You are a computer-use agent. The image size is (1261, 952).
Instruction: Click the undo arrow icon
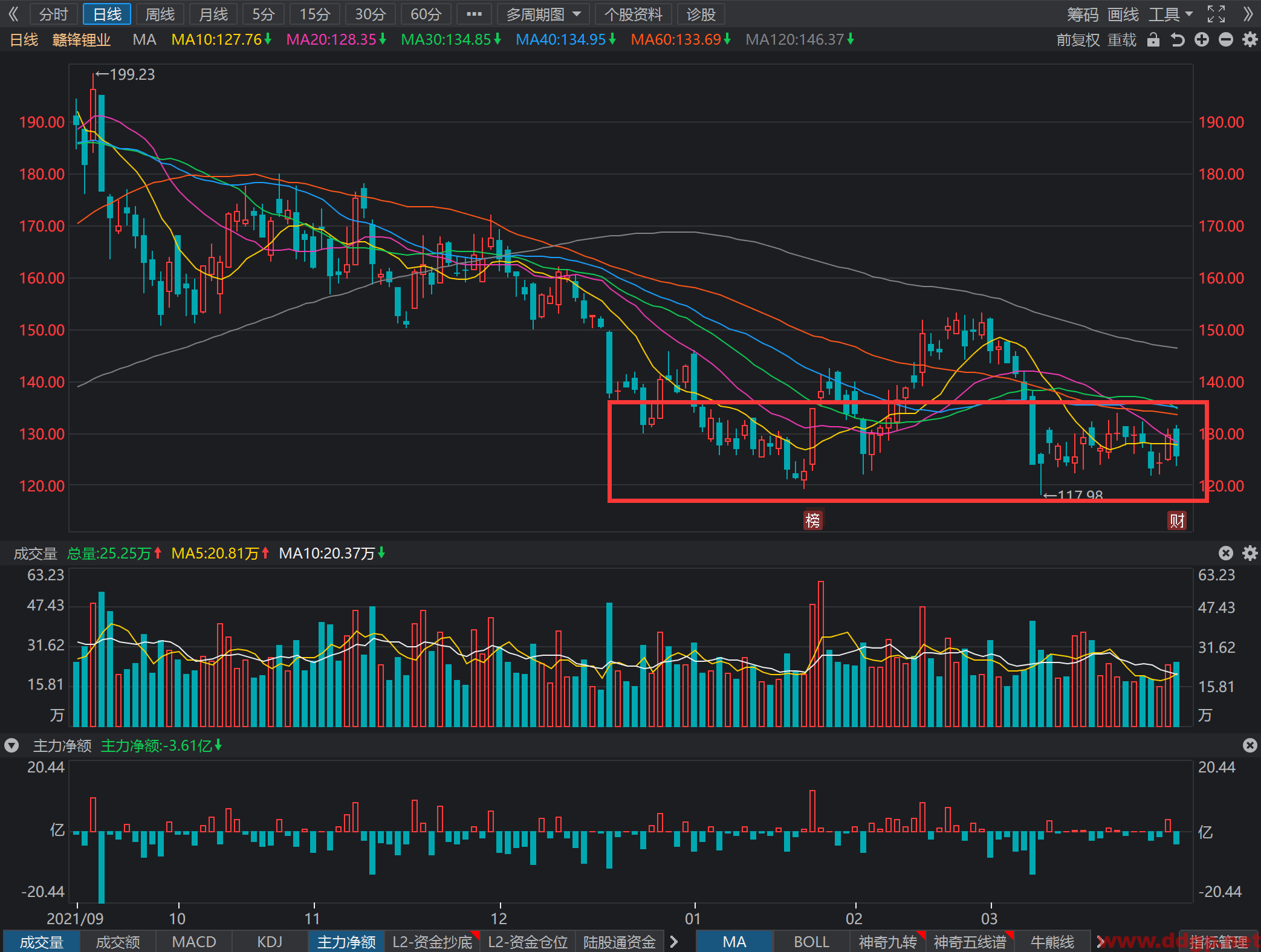[x=1178, y=40]
